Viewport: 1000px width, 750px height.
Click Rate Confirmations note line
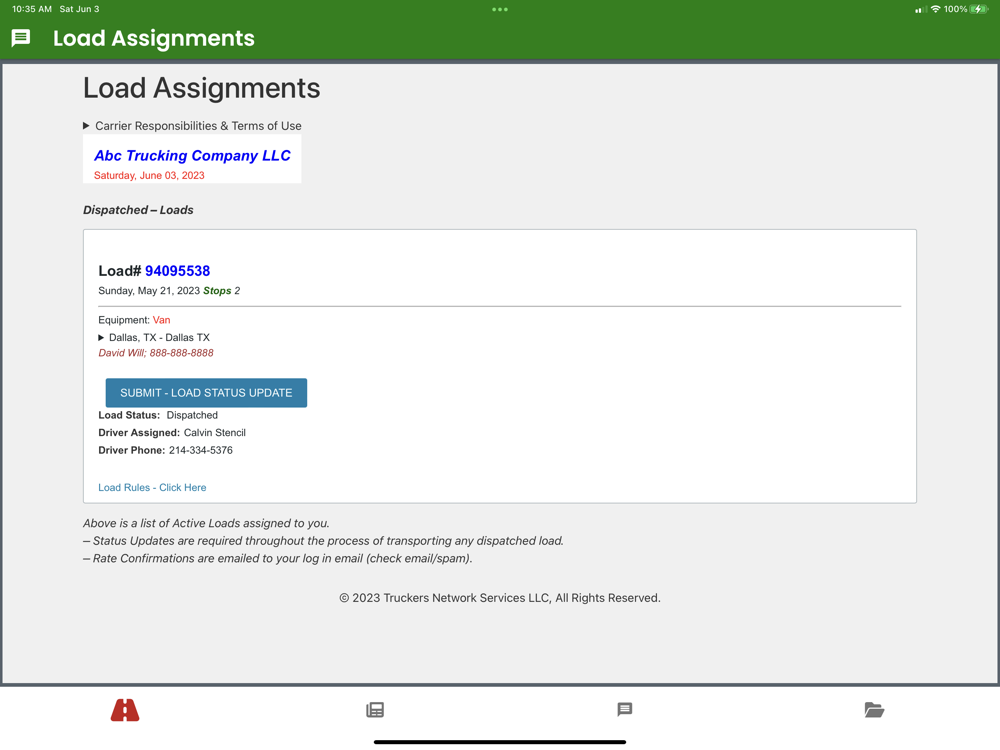[277, 558]
